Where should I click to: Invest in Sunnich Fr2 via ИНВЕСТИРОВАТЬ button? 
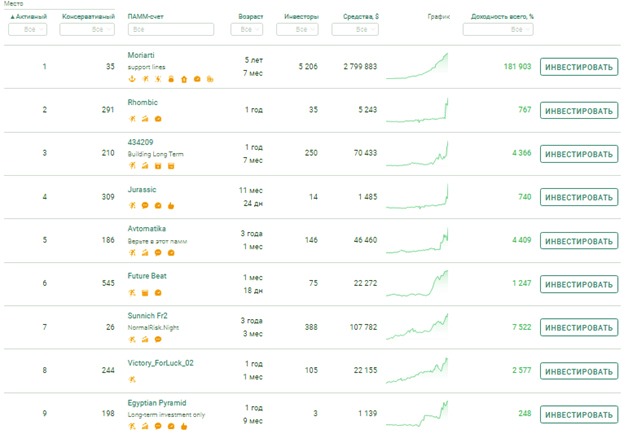578,327
